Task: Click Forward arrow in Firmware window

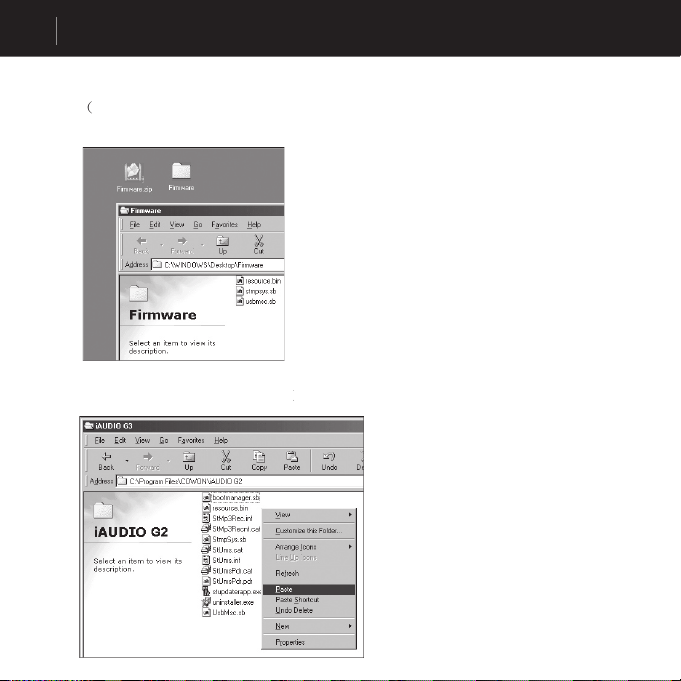Action: pyautogui.click(x=182, y=245)
